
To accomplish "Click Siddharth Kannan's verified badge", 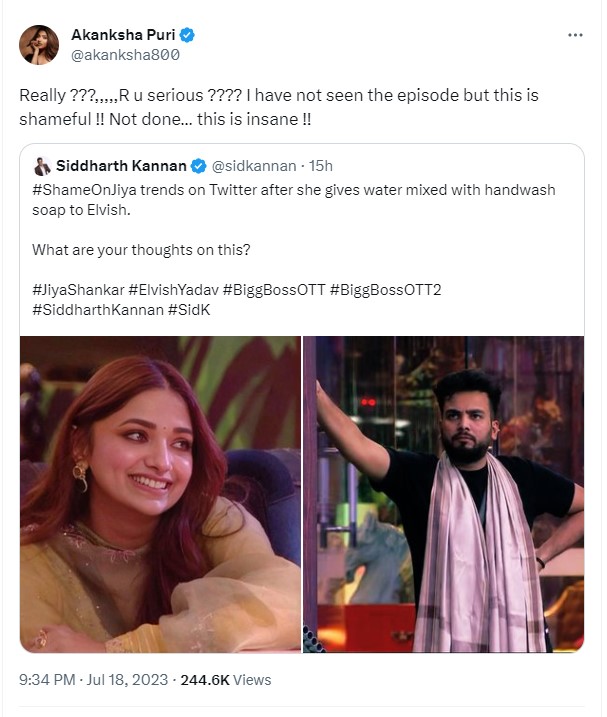I will coord(199,166).
